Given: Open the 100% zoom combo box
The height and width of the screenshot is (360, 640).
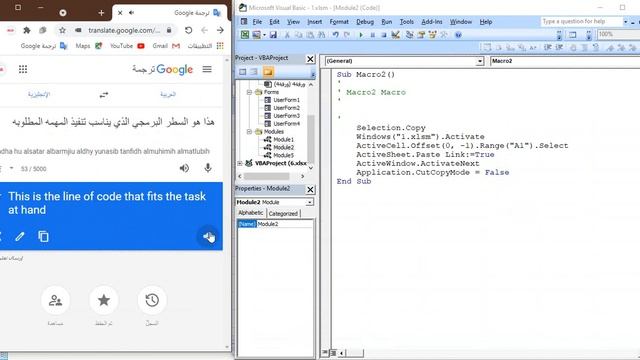Looking at the screenshot, I should [618, 34].
